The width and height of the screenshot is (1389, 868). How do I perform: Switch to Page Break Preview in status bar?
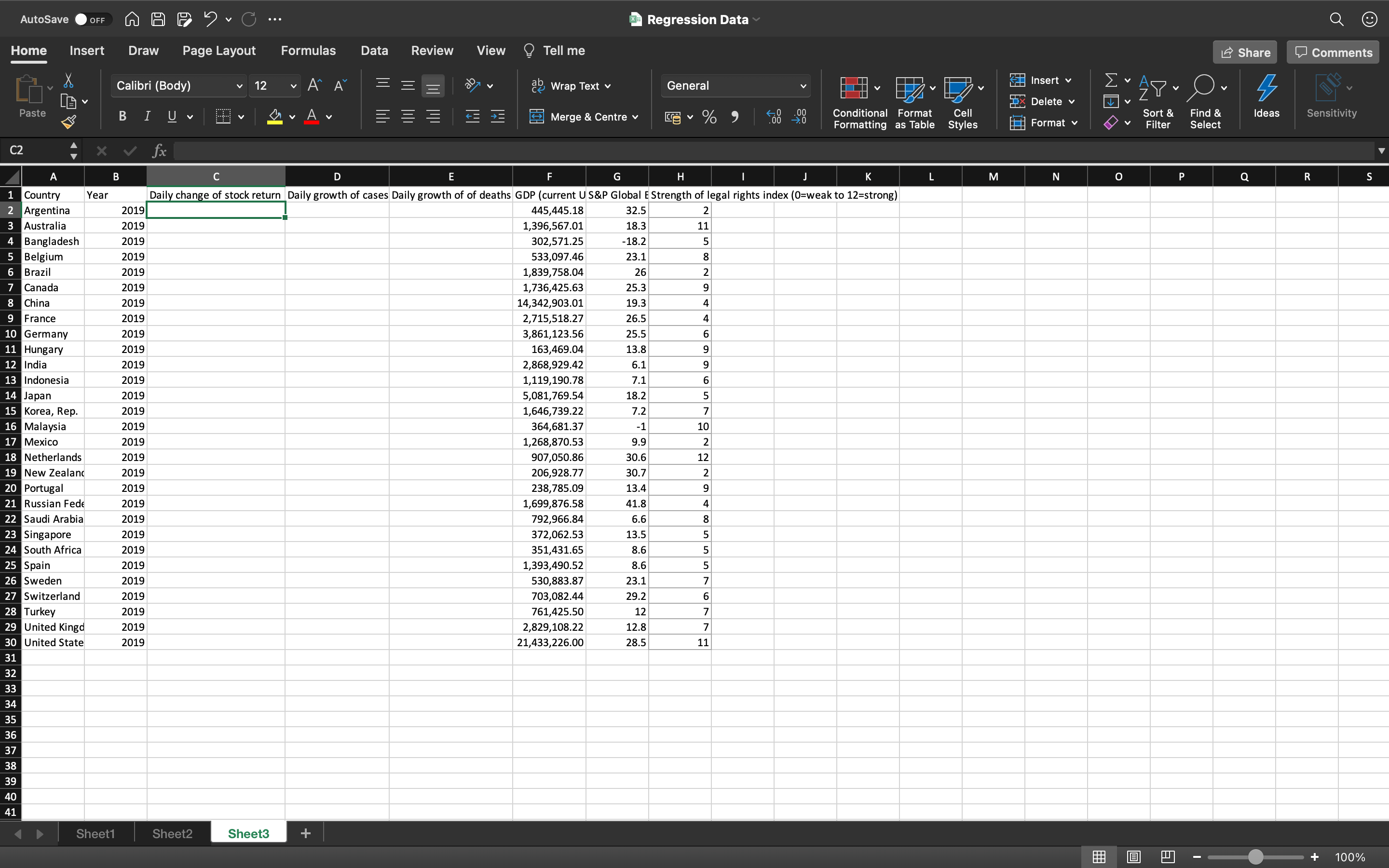pyautogui.click(x=1168, y=856)
